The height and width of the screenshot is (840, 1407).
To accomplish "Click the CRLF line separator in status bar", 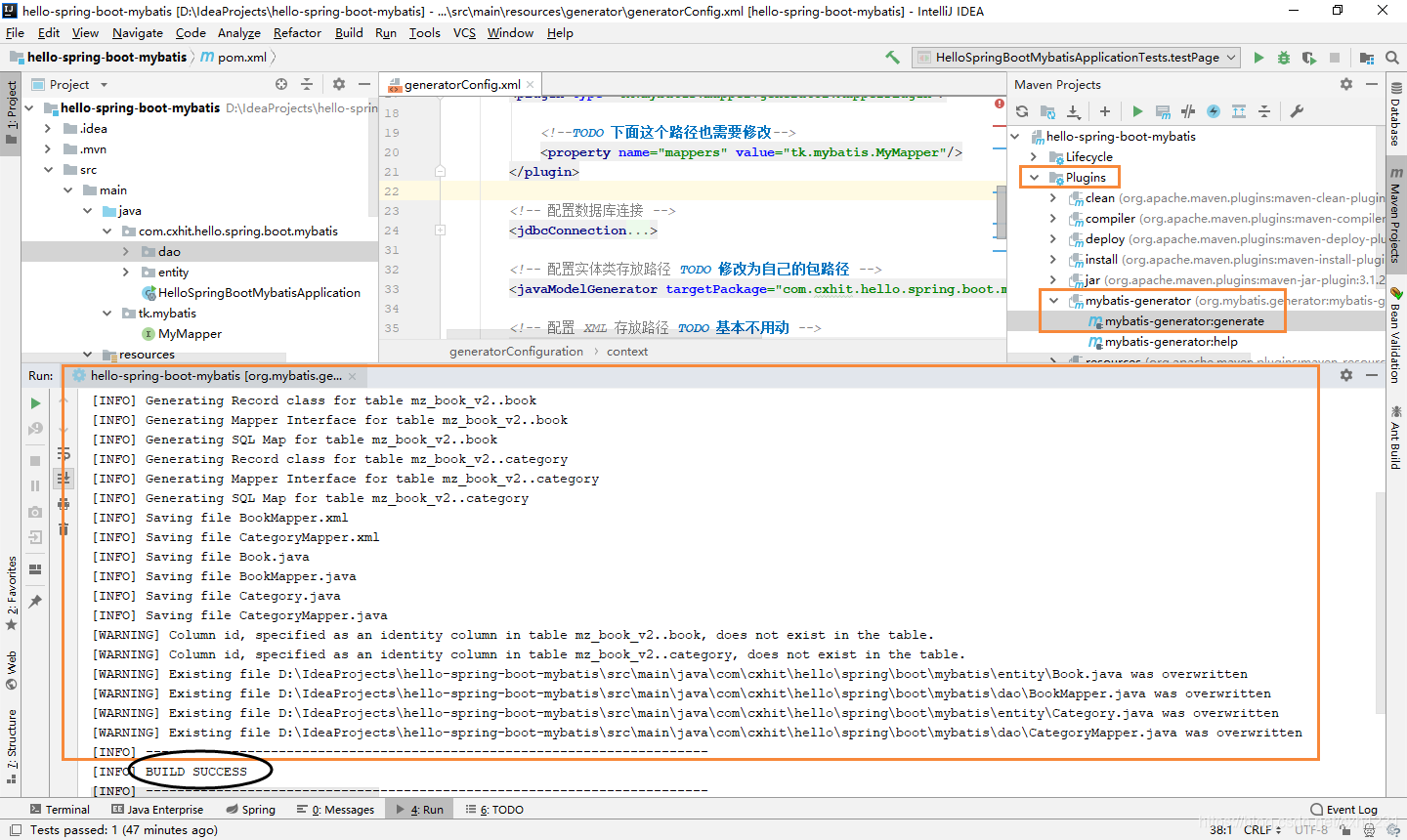I will (x=1262, y=830).
